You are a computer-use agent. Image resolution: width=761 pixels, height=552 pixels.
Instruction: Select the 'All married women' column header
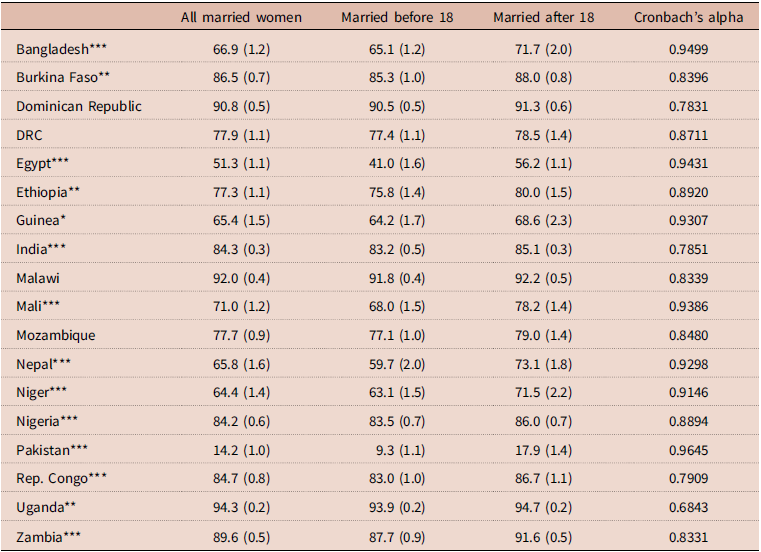(x=241, y=17)
